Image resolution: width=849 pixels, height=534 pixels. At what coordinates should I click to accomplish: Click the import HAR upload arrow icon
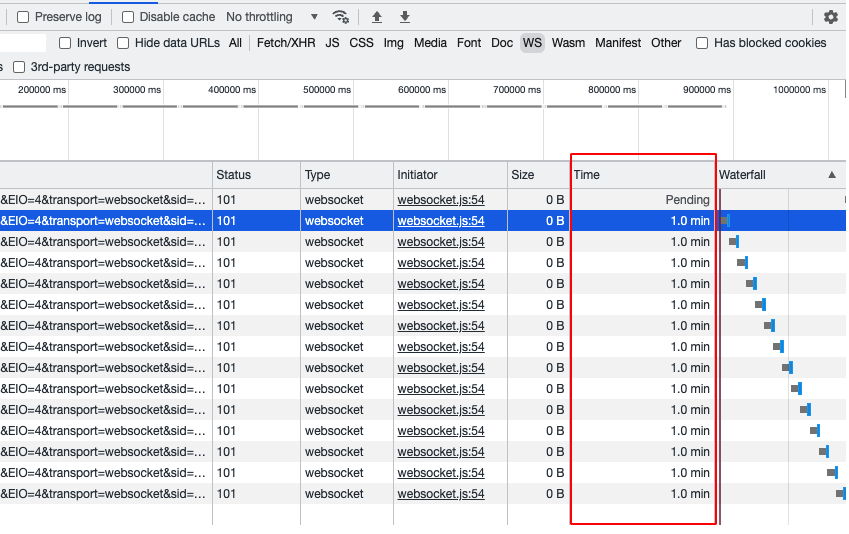[x=377, y=17]
